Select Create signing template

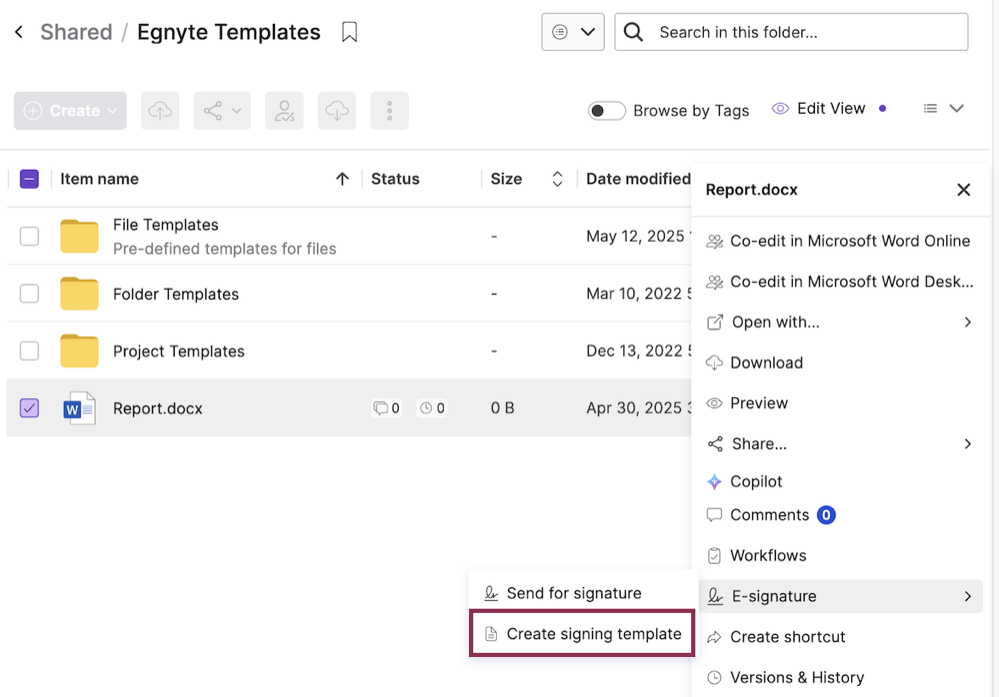tap(582, 634)
